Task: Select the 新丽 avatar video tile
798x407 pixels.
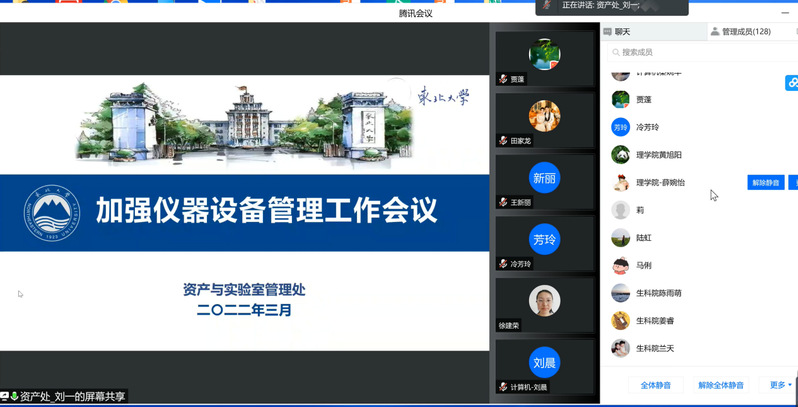Action: (x=545, y=182)
